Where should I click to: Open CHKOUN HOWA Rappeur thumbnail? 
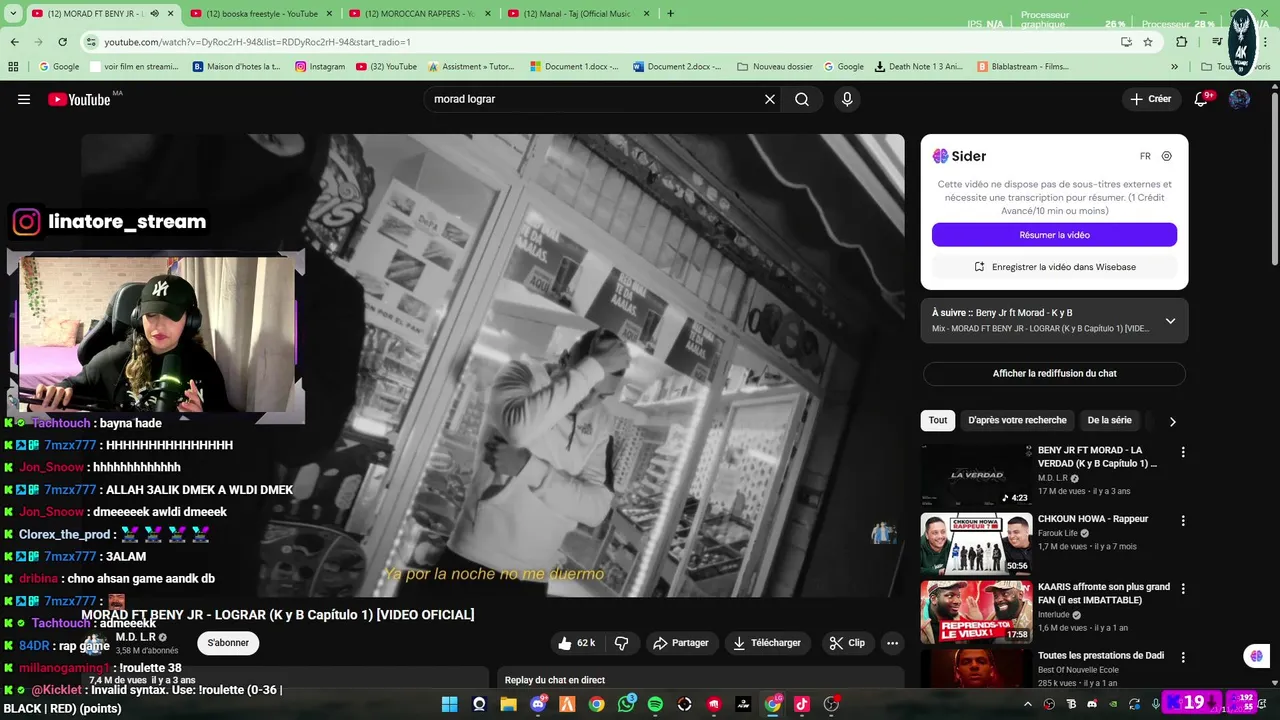pos(976,544)
